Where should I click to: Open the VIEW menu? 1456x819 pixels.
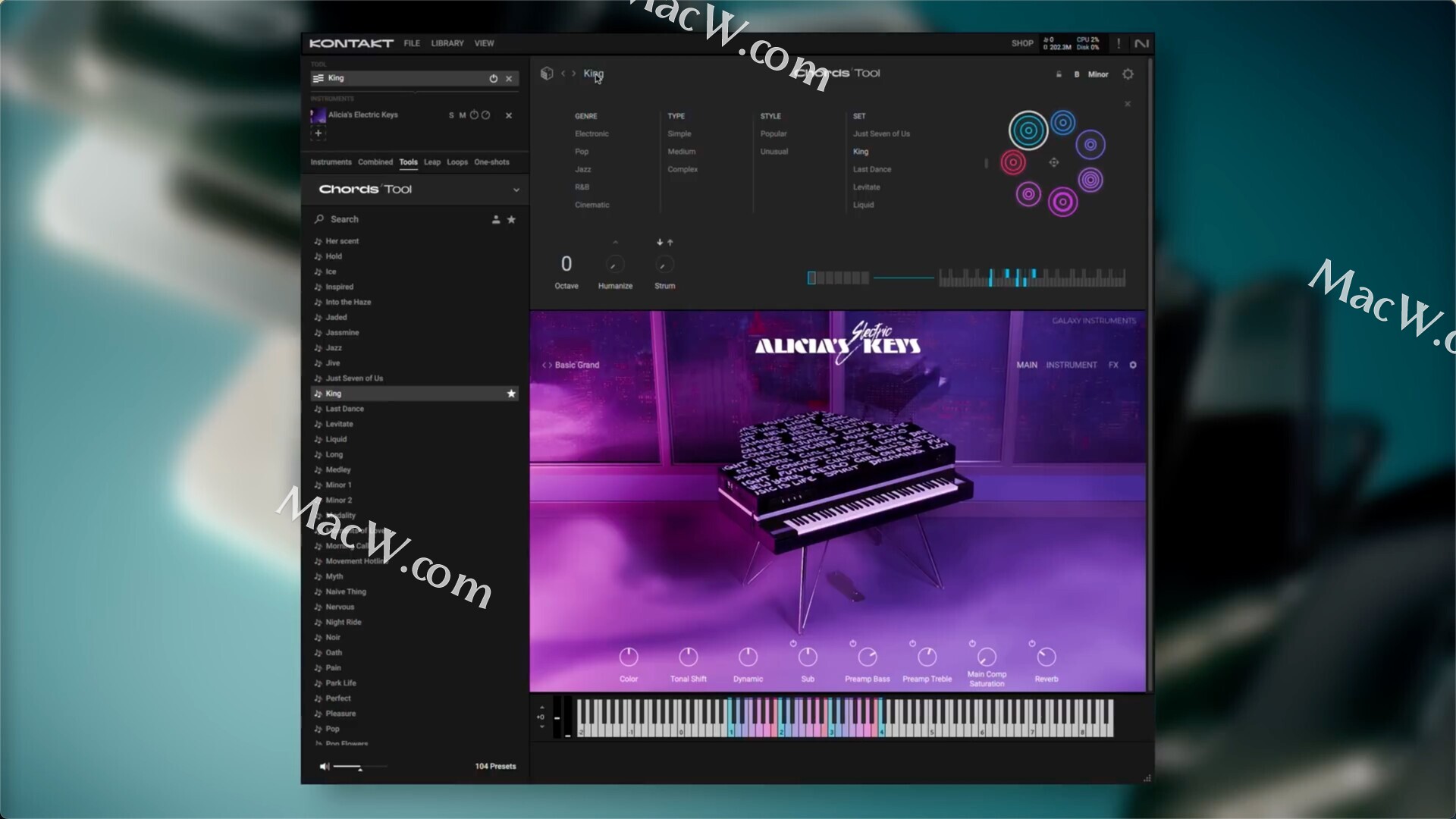tap(484, 44)
